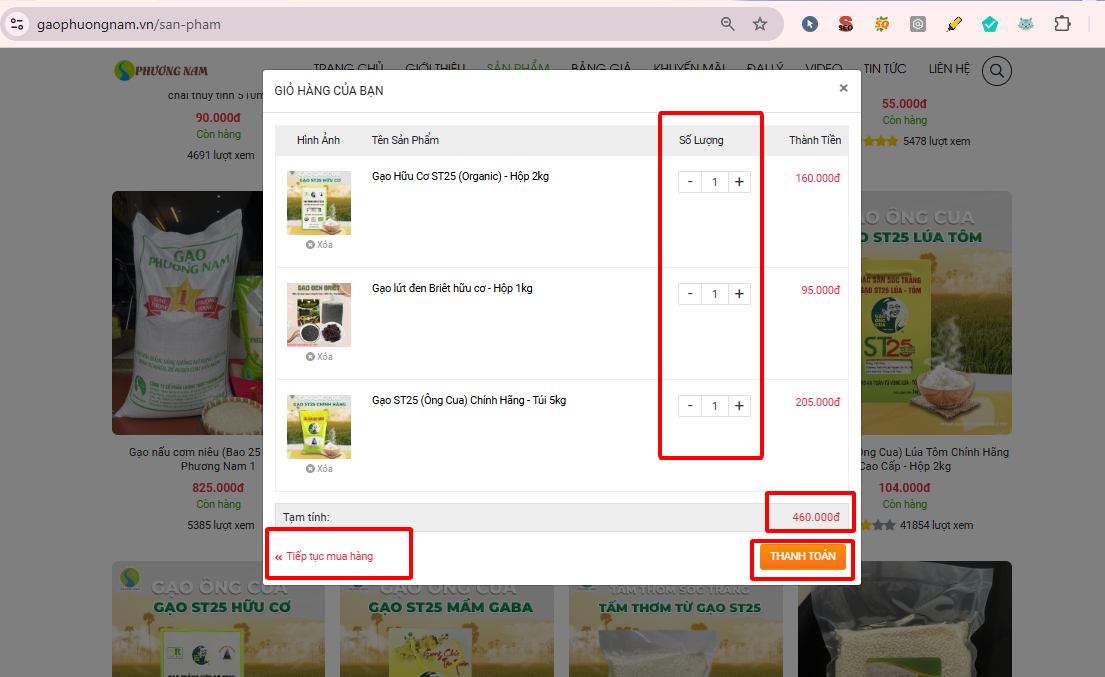The height and width of the screenshot is (677, 1105).
Task: Remove Gạo lứt đen Briết using Xóa
Action: pos(319,357)
